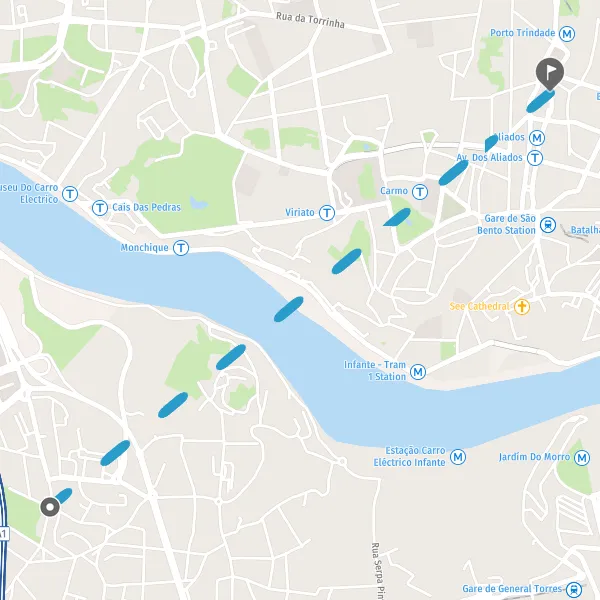Select the See Cathedral church icon
The height and width of the screenshot is (600, 600).
[x=522, y=307]
